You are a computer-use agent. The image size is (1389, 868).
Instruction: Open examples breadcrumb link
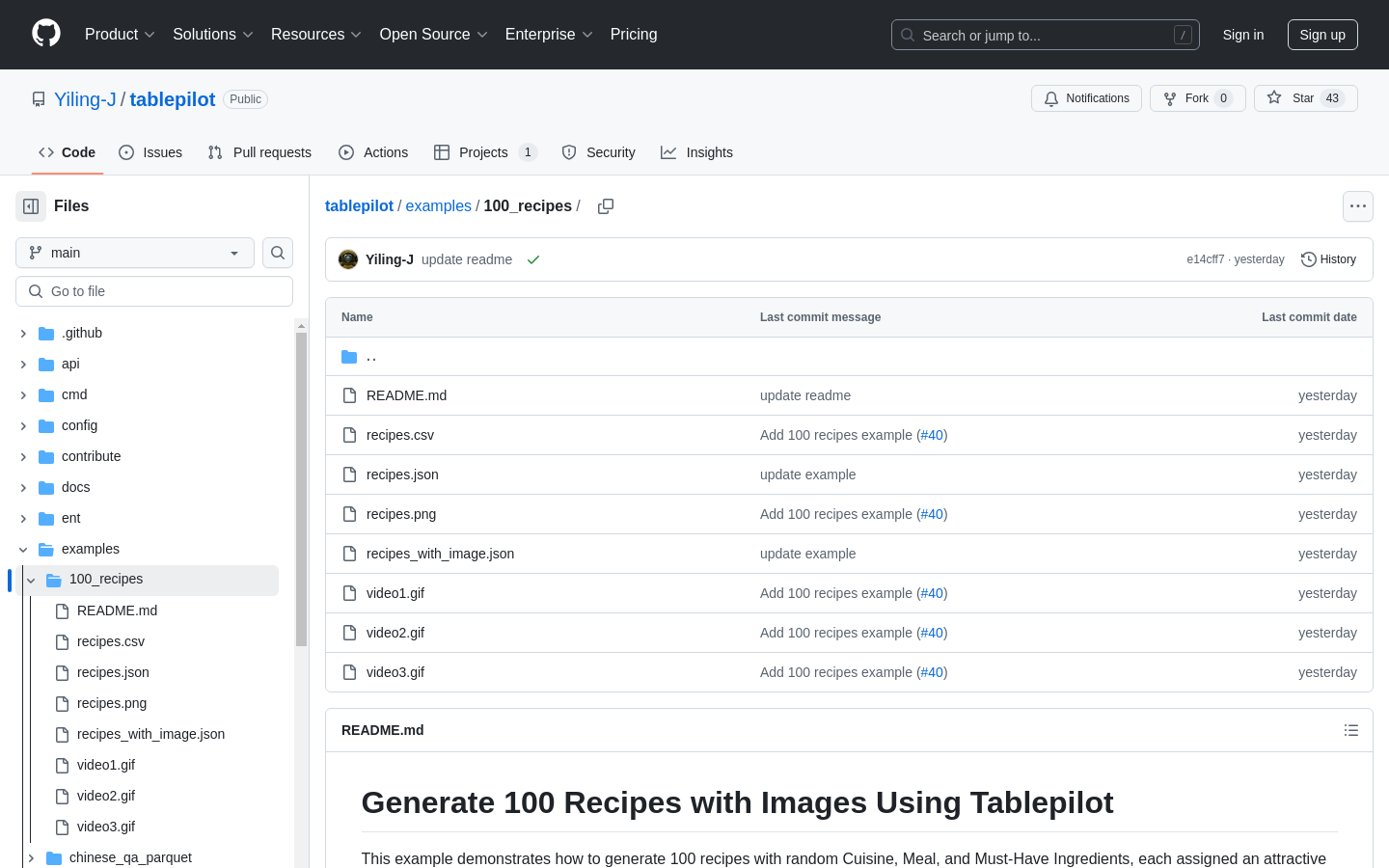click(x=438, y=206)
